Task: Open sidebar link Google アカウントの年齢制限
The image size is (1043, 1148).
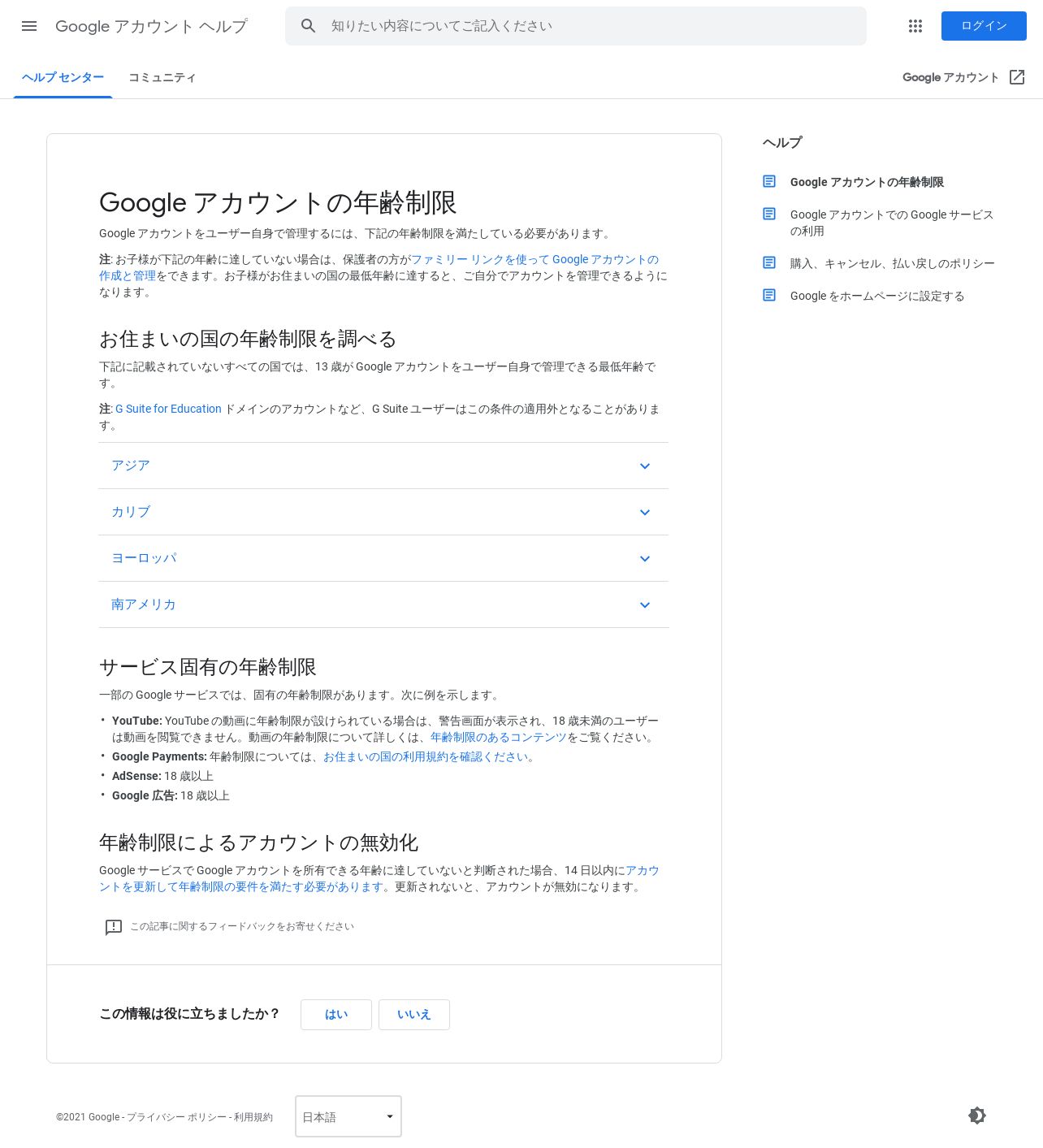Action: pyautogui.click(x=867, y=182)
